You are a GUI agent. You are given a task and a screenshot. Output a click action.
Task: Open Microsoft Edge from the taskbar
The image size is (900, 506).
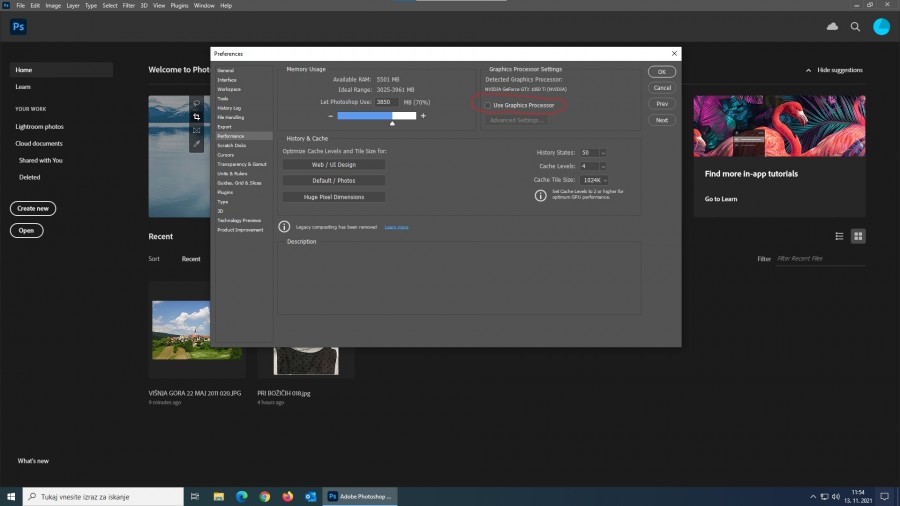tap(241, 496)
